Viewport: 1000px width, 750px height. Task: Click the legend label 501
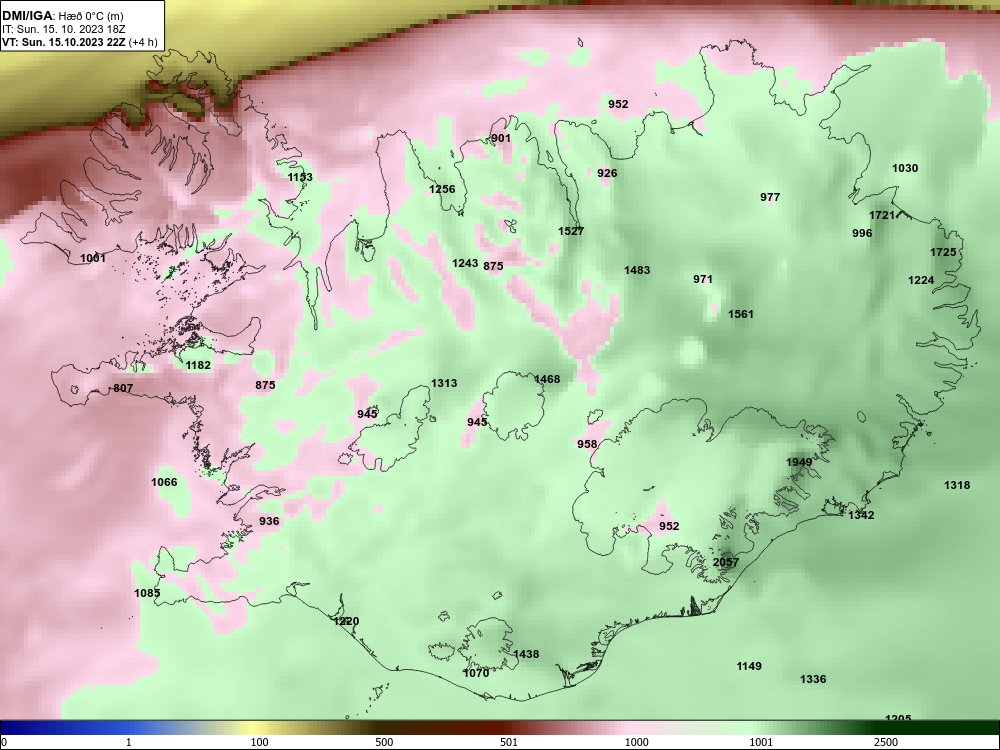click(x=508, y=742)
